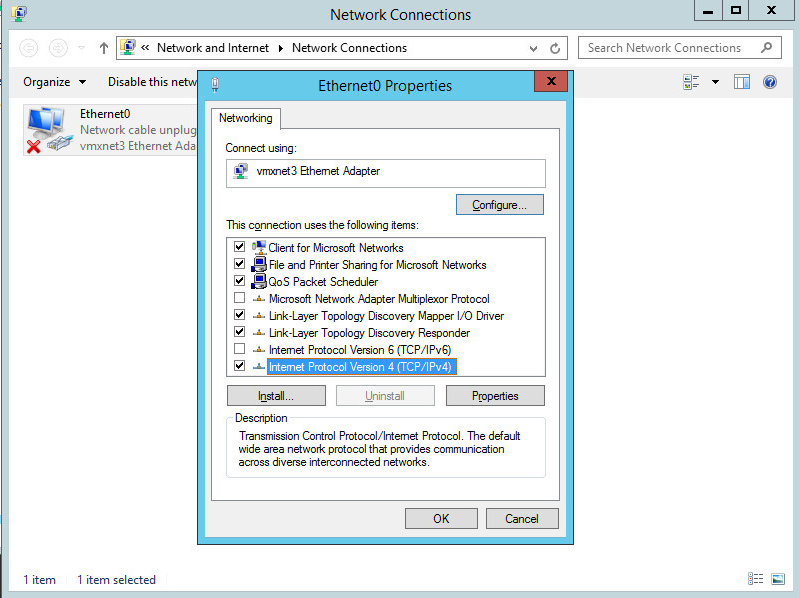Uncheck Client for Microsoft Networks
Image resolution: width=800 pixels, height=598 pixels.
click(x=239, y=247)
